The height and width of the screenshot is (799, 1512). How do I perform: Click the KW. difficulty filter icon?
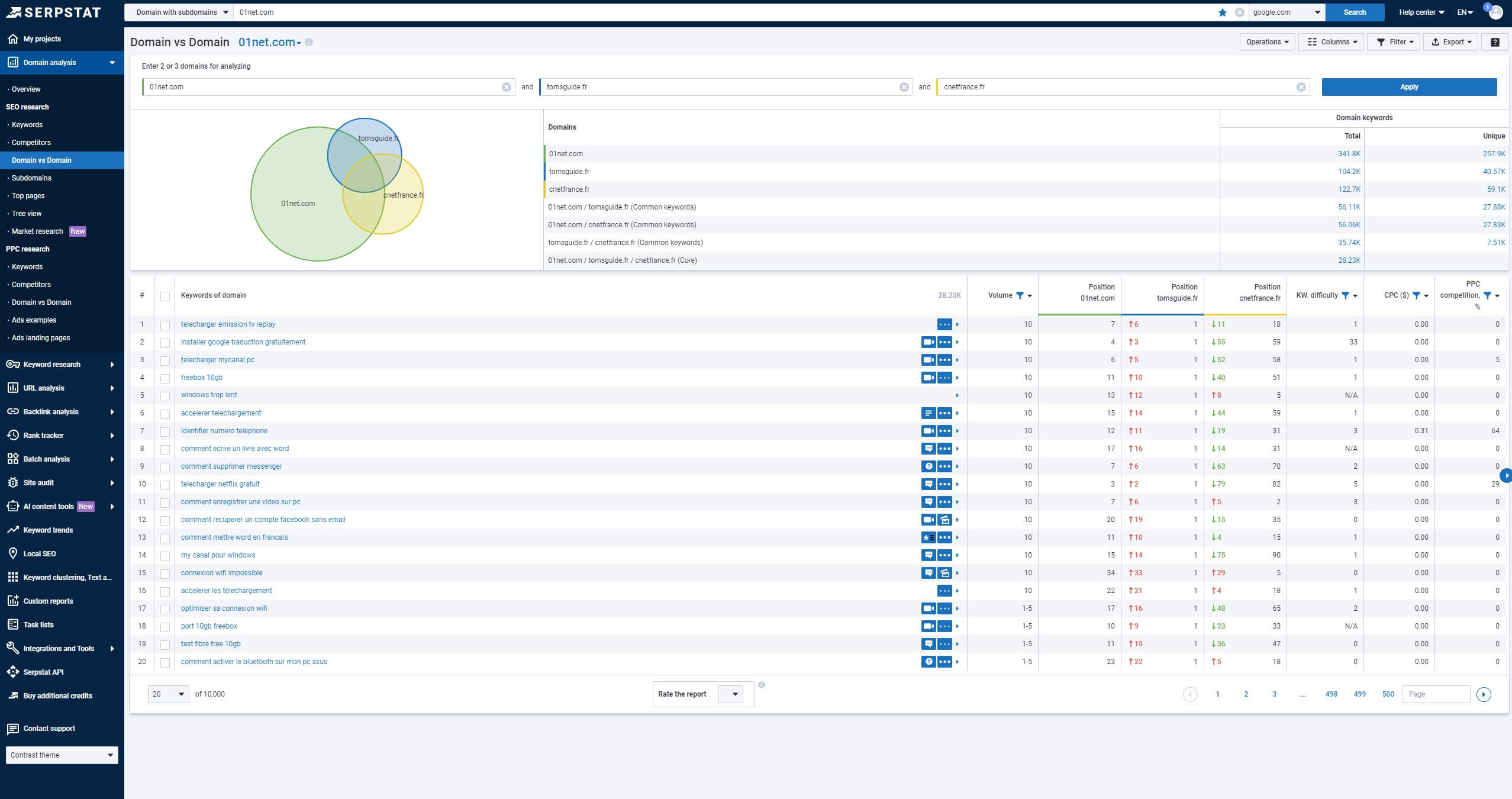click(1345, 295)
